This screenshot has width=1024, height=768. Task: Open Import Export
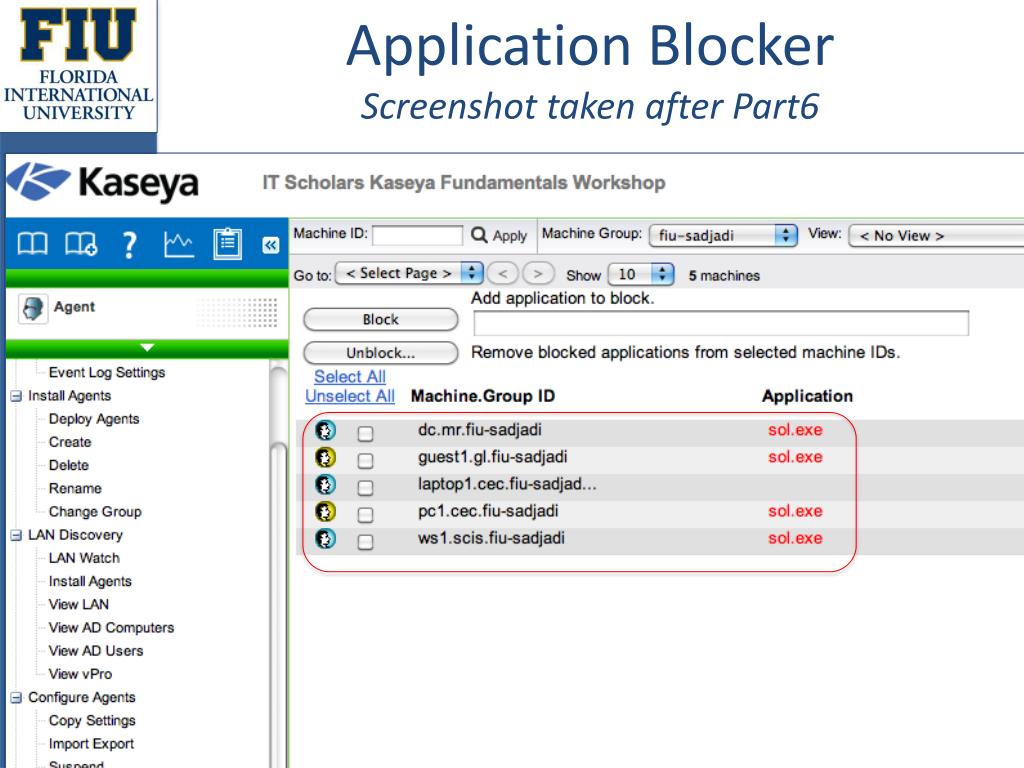tap(91, 744)
